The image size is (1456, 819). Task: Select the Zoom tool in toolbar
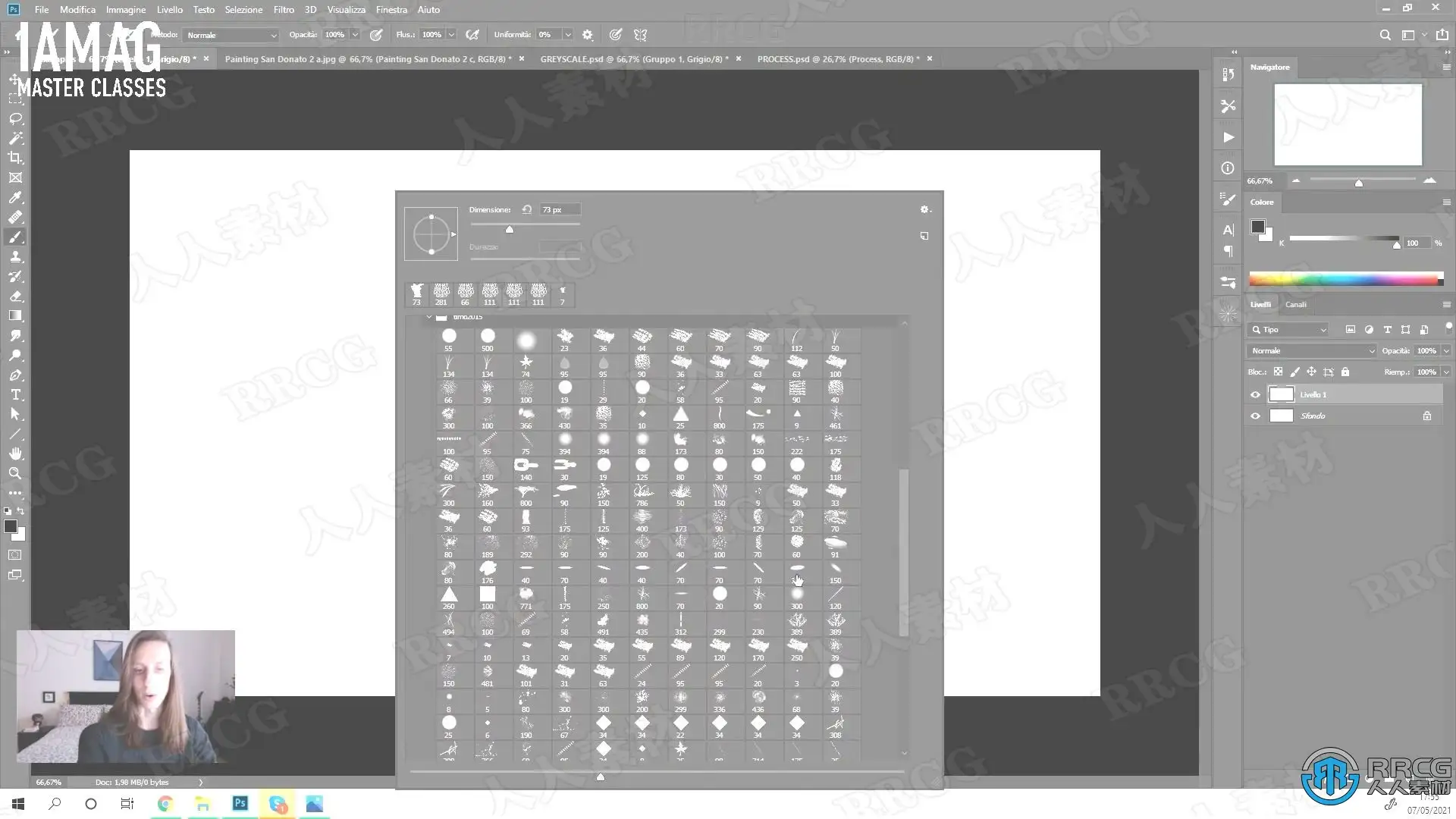pos(15,474)
